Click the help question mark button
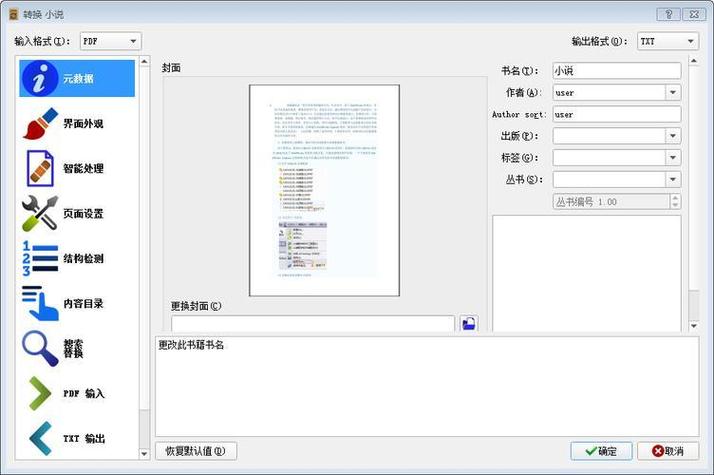This screenshot has height=475, width=714. point(668,15)
